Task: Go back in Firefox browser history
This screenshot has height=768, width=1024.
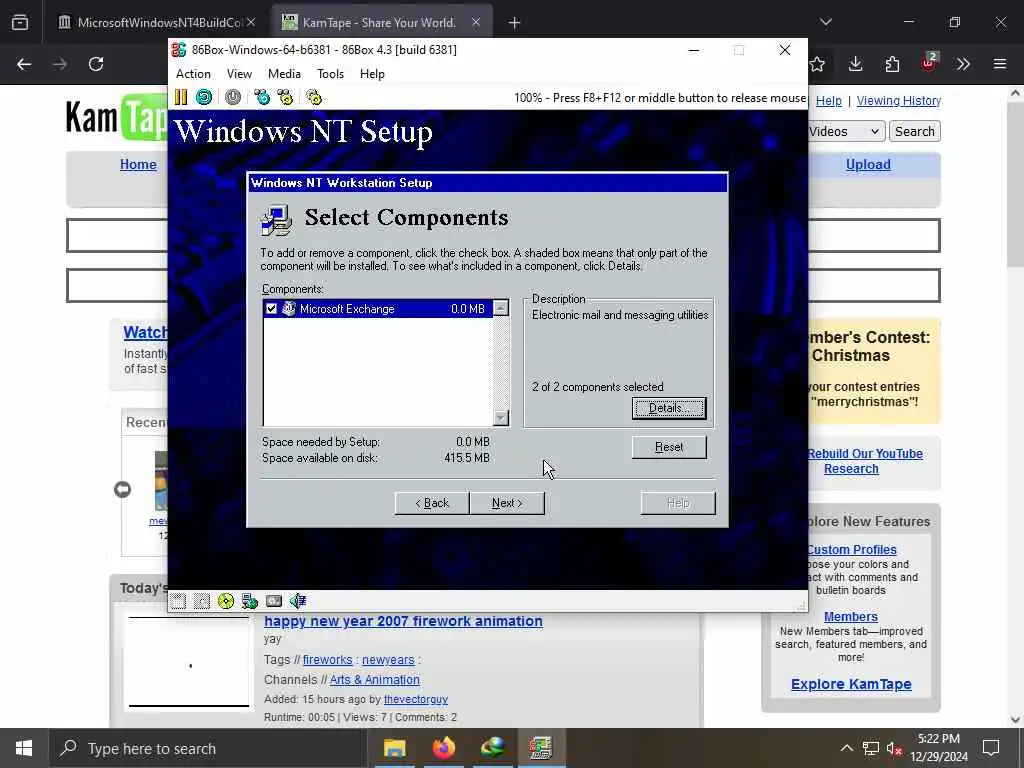Action: point(24,64)
